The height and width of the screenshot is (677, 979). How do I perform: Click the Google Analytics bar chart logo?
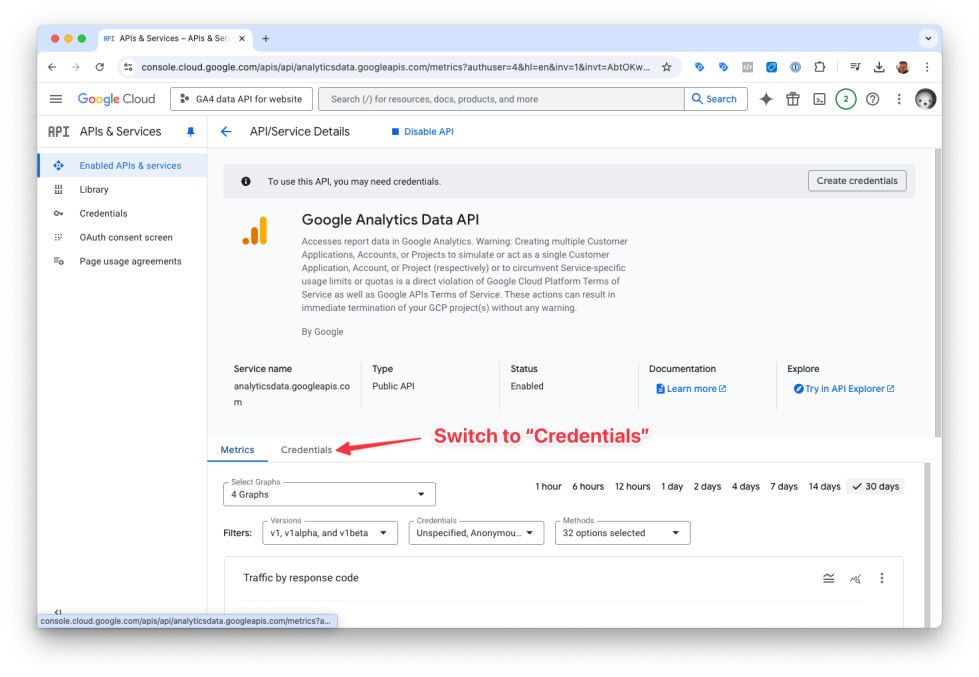255,230
